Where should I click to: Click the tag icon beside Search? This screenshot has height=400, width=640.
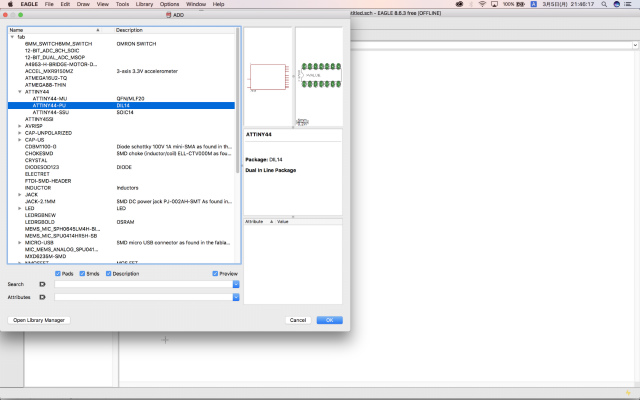pos(42,284)
